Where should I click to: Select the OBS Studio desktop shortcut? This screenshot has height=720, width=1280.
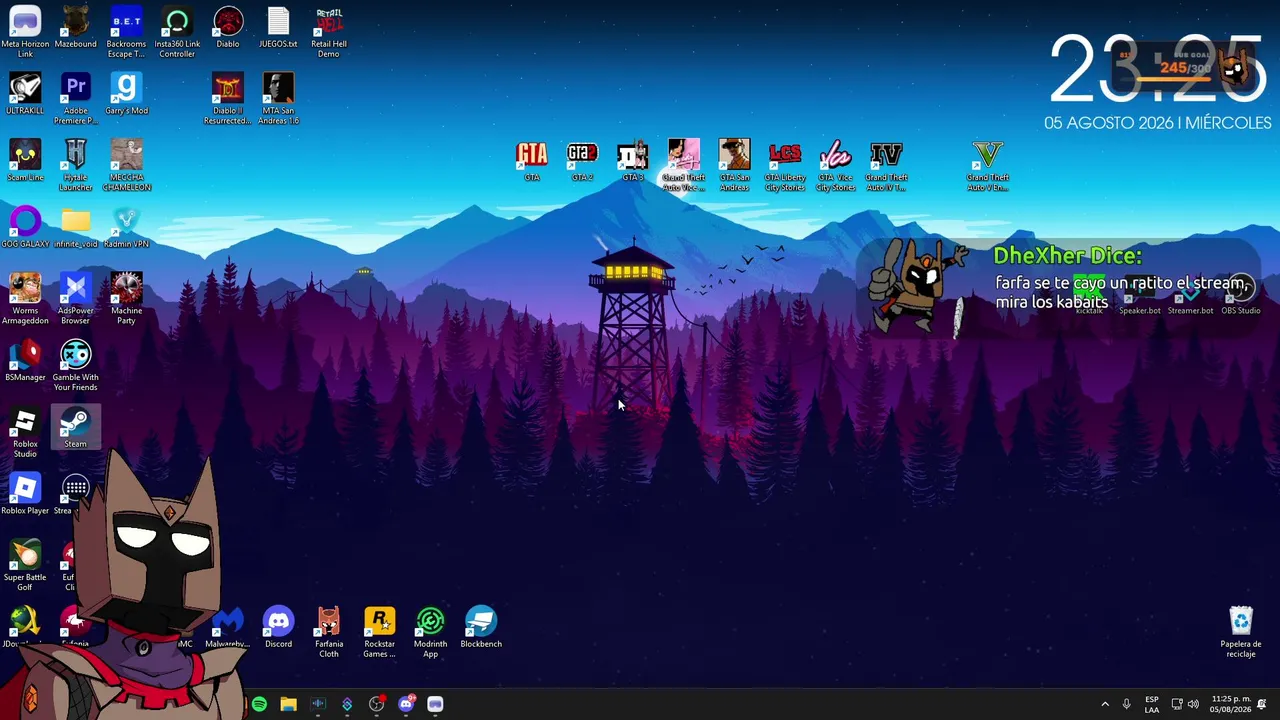pos(1241,294)
